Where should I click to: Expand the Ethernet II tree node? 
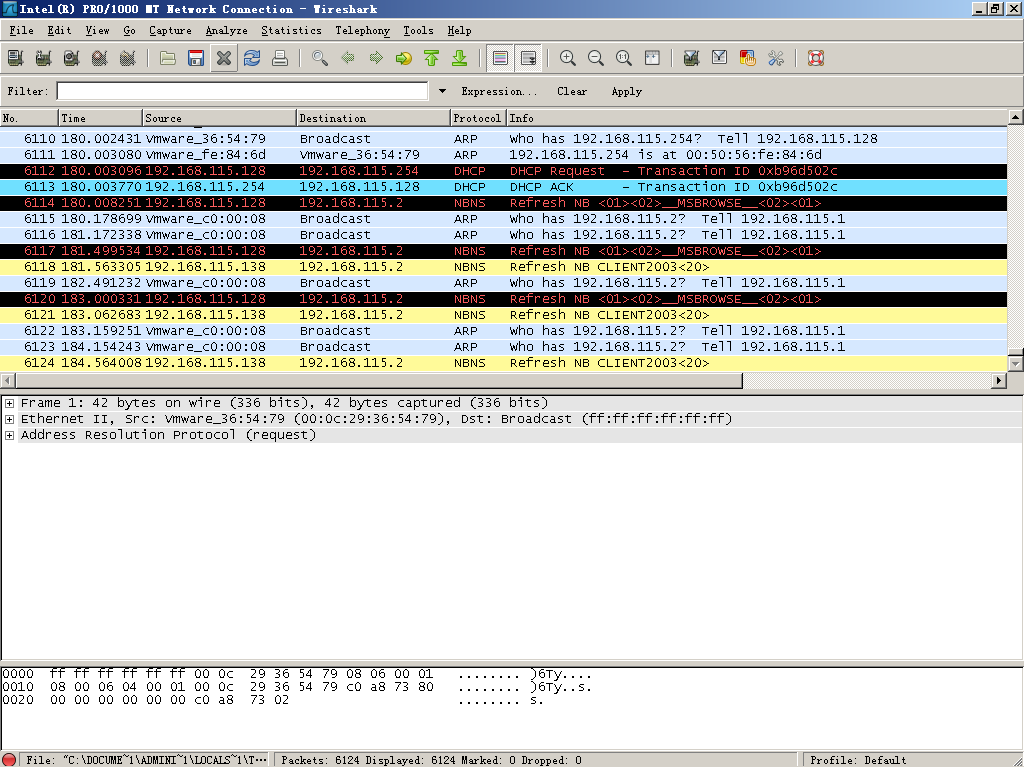(x=9, y=419)
